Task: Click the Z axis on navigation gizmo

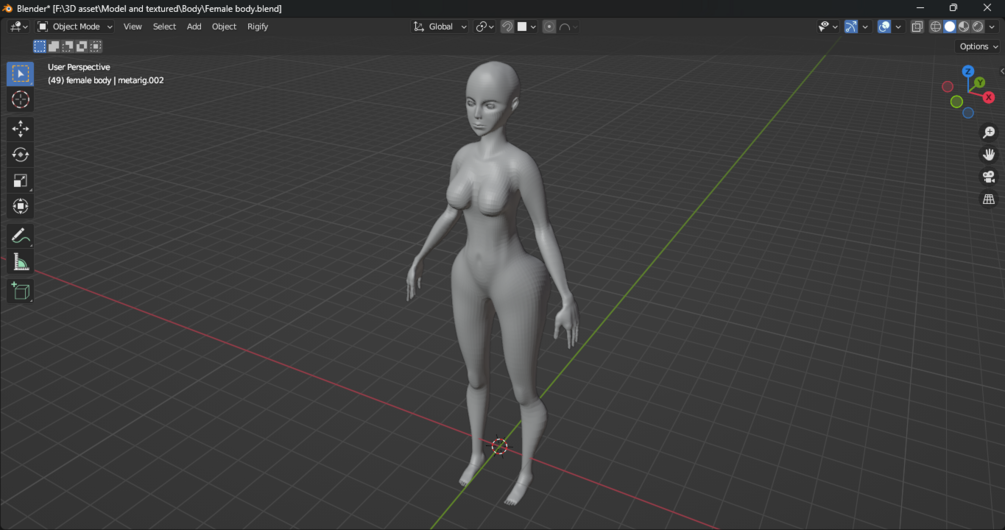Action: [x=968, y=71]
